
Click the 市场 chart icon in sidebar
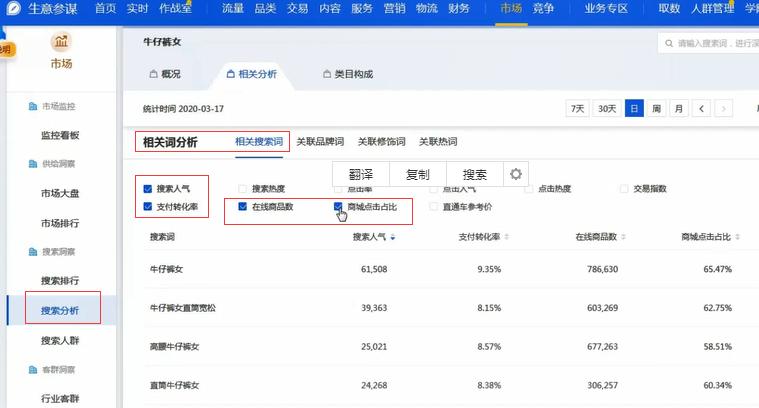tap(61, 42)
